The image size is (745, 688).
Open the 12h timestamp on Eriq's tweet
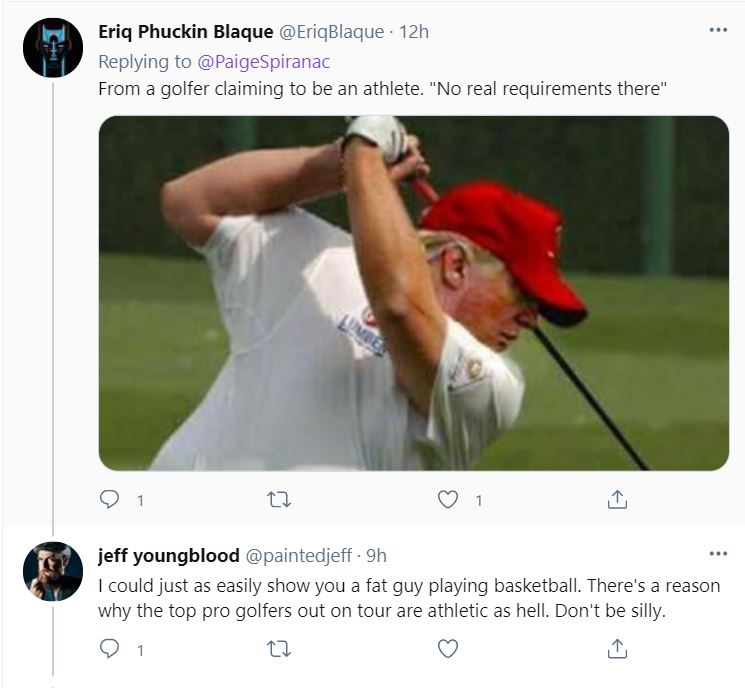pyautogui.click(x=414, y=32)
